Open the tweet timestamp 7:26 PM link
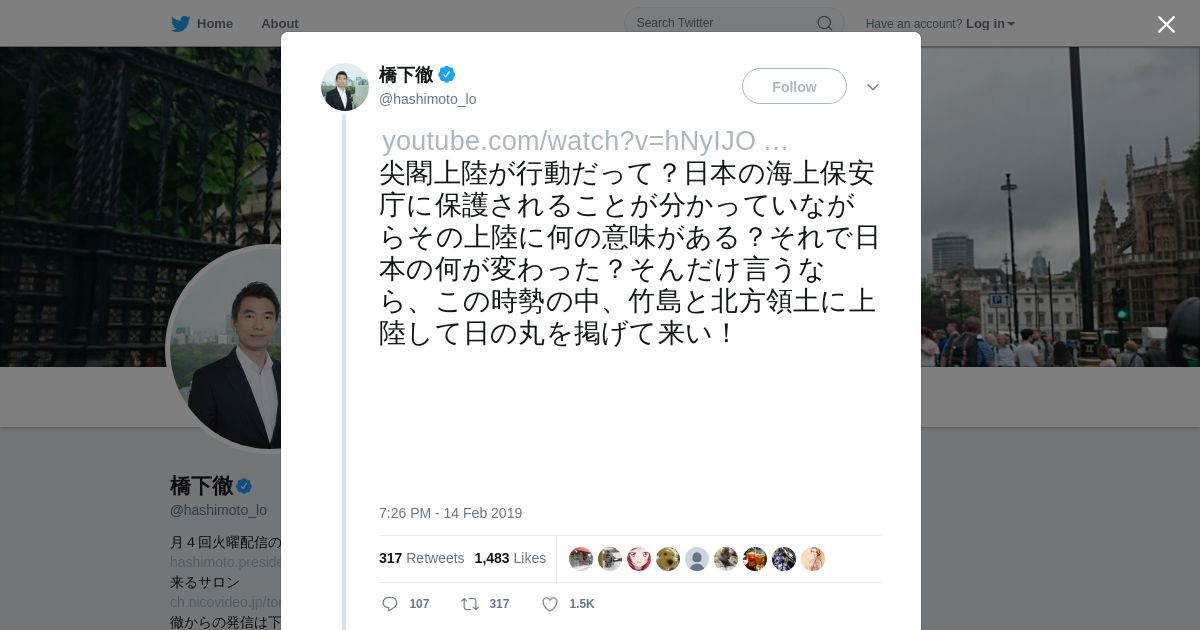 click(x=450, y=513)
